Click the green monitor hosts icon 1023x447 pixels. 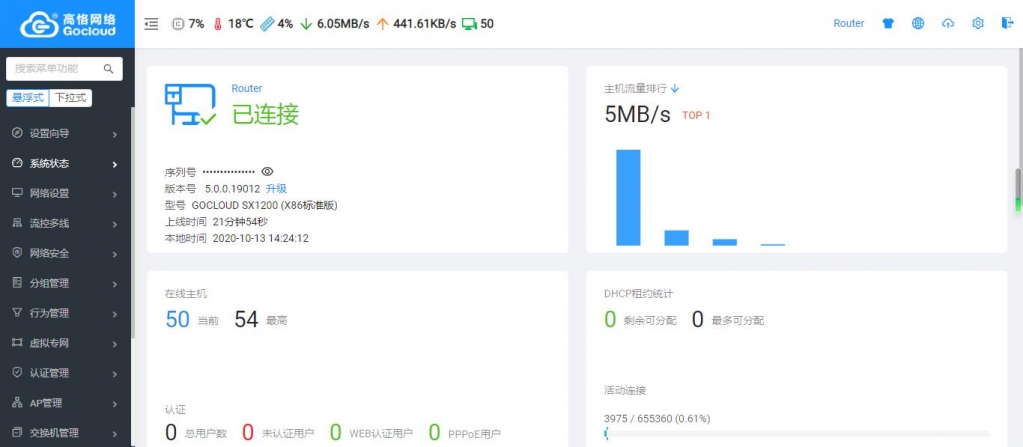(x=468, y=24)
